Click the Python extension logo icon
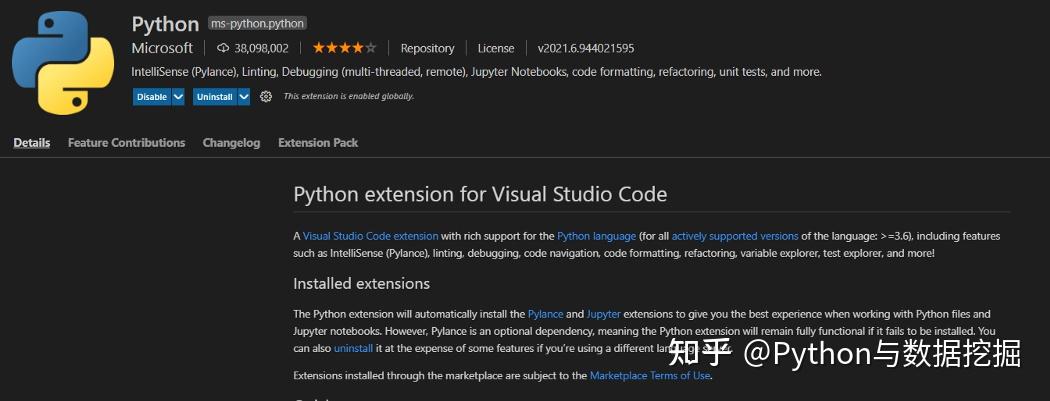Viewport: 1050px width, 401px height. pyautogui.click(x=63, y=63)
